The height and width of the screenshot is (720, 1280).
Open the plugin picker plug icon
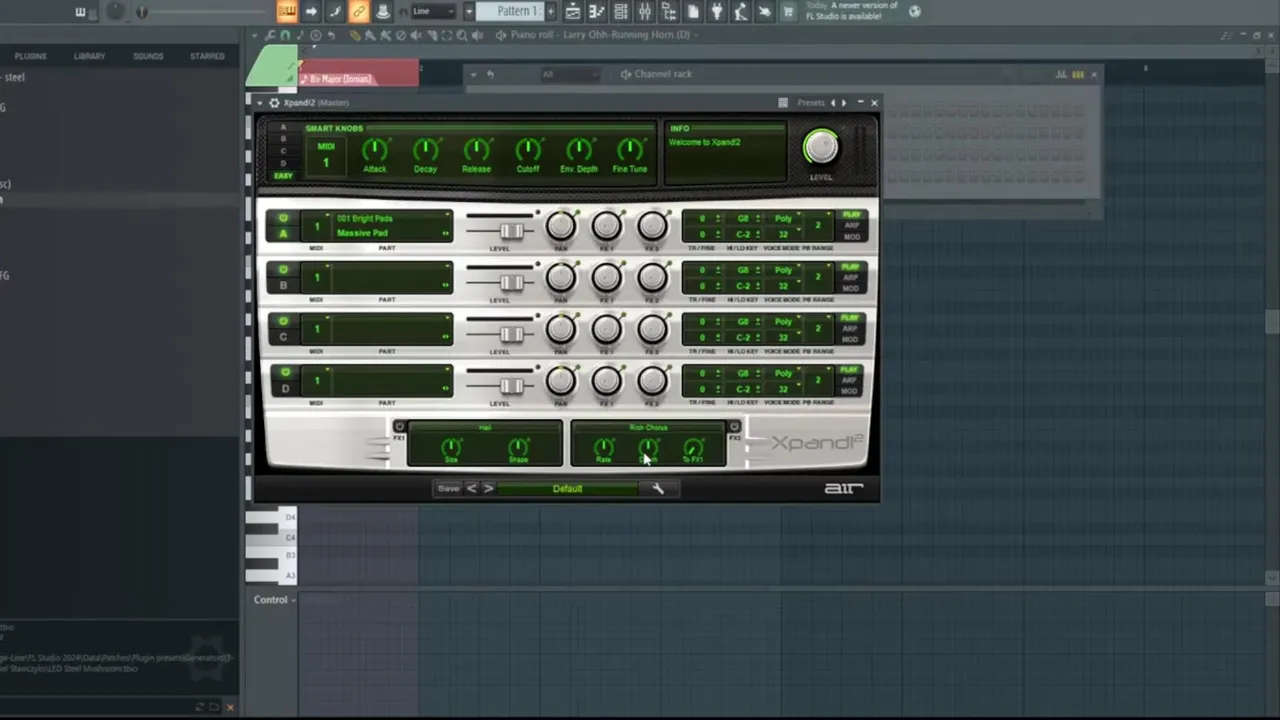pyautogui.click(x=717, y=11)
